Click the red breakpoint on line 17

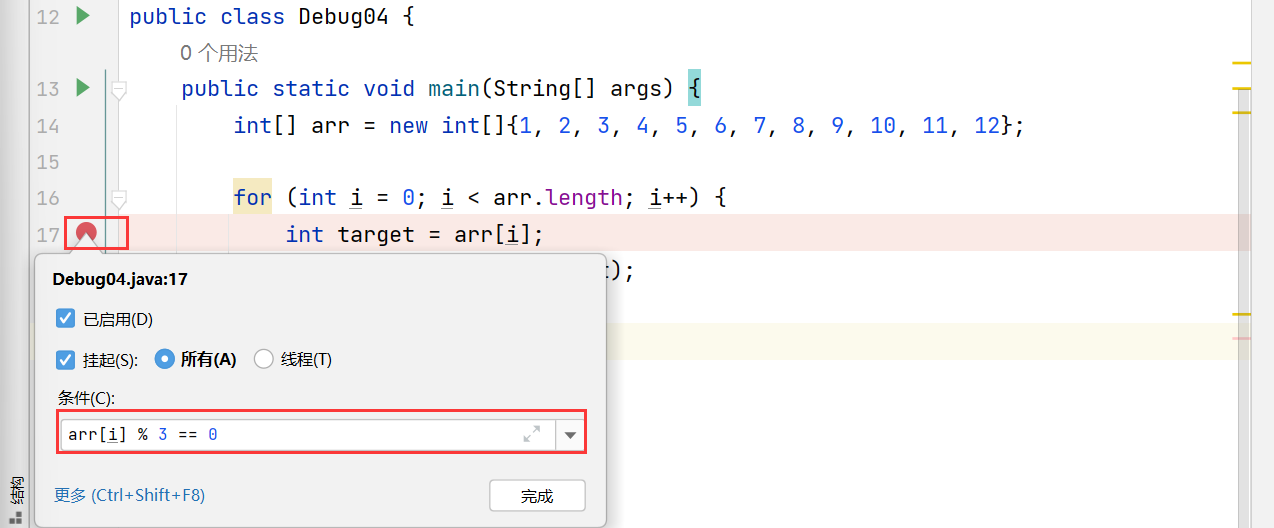point(87,233)
